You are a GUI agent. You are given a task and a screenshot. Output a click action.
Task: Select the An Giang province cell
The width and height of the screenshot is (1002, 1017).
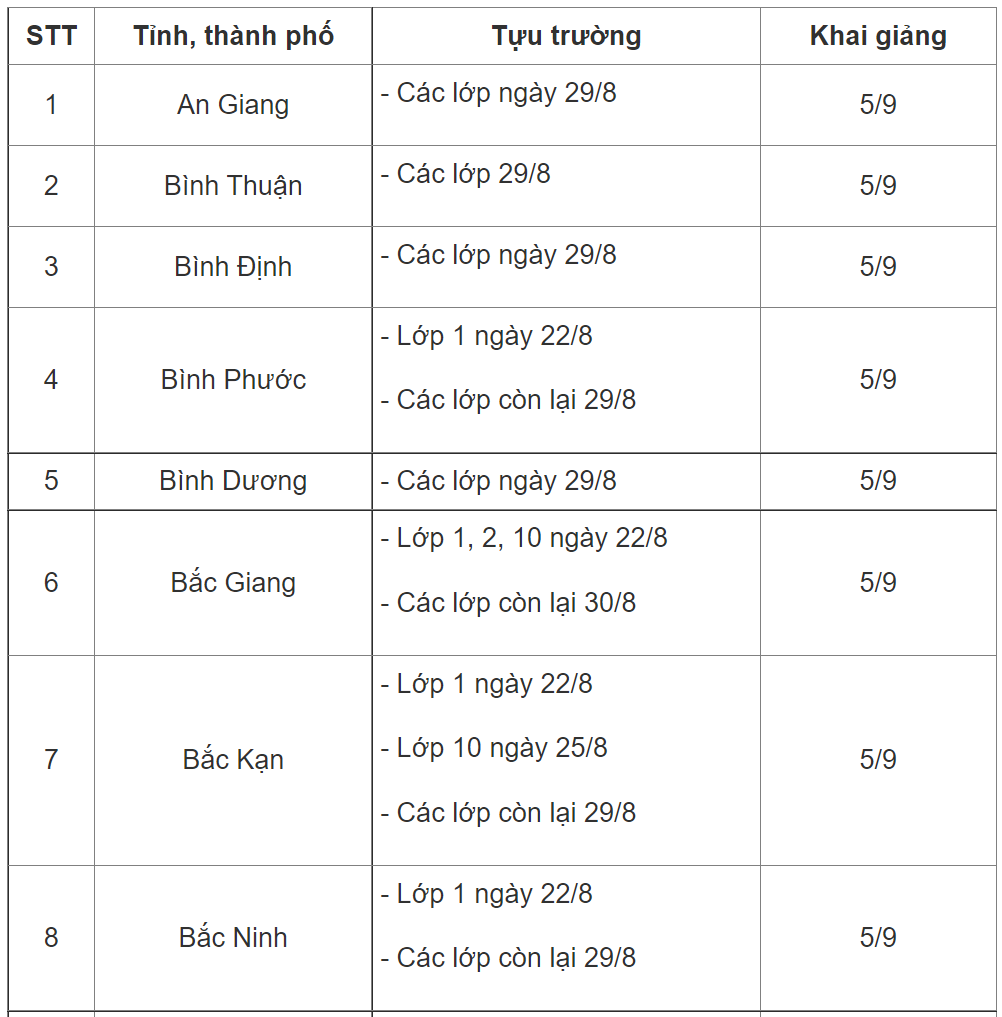coord(233,105)
